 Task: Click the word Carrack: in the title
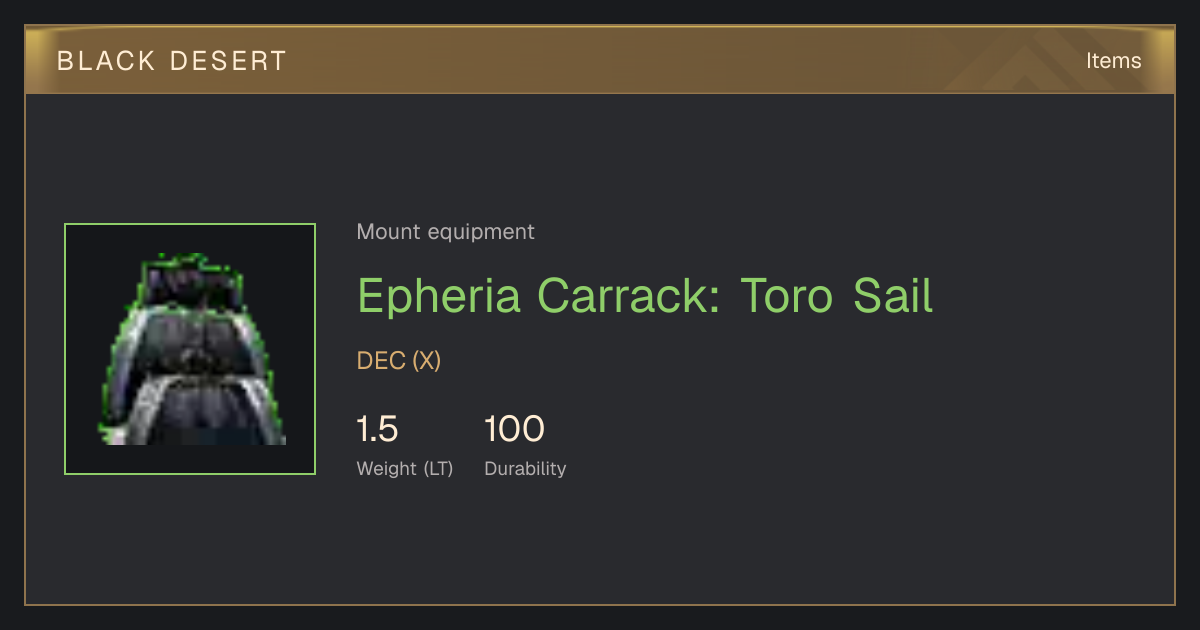click(630, 297)
